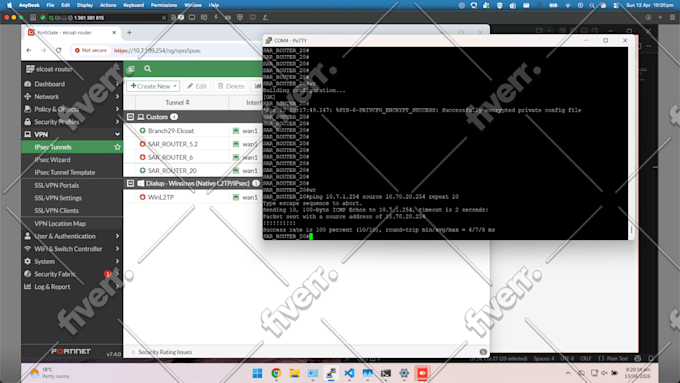
Task: Select the WinL2TP tunnel row
Action: tap(193, 197)
